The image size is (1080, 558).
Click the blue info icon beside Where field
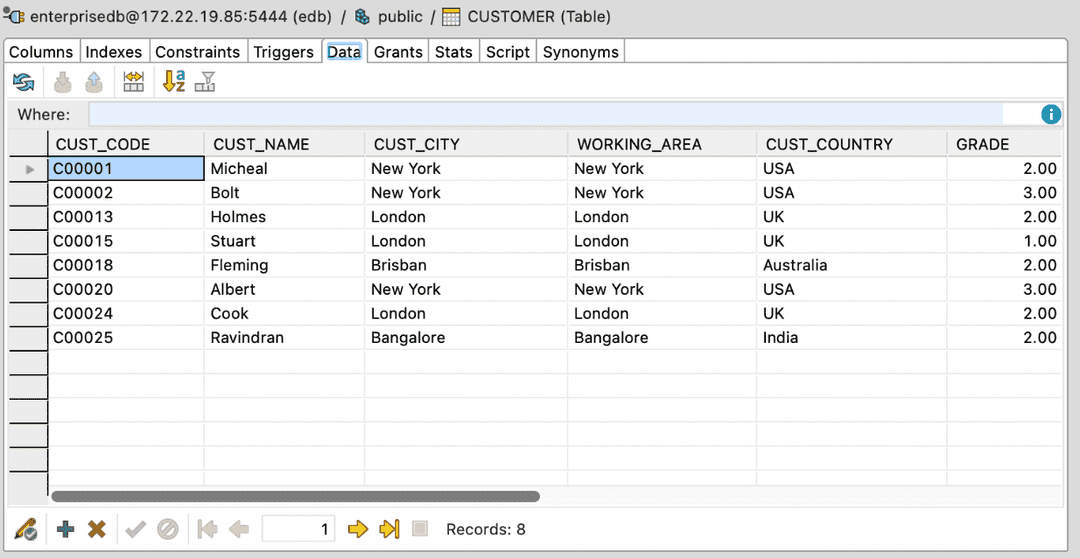click(x=1051, y=115)
